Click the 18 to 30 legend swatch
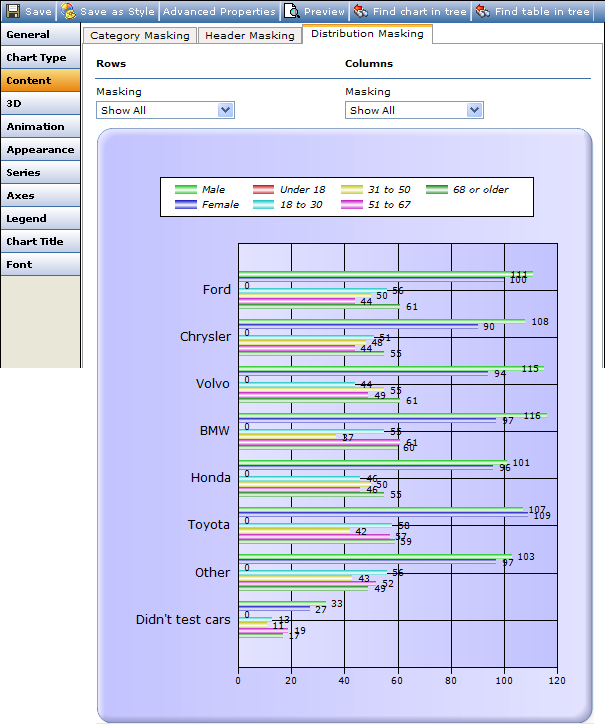Viewport: 605px width, 725px height. click(263, 204)
